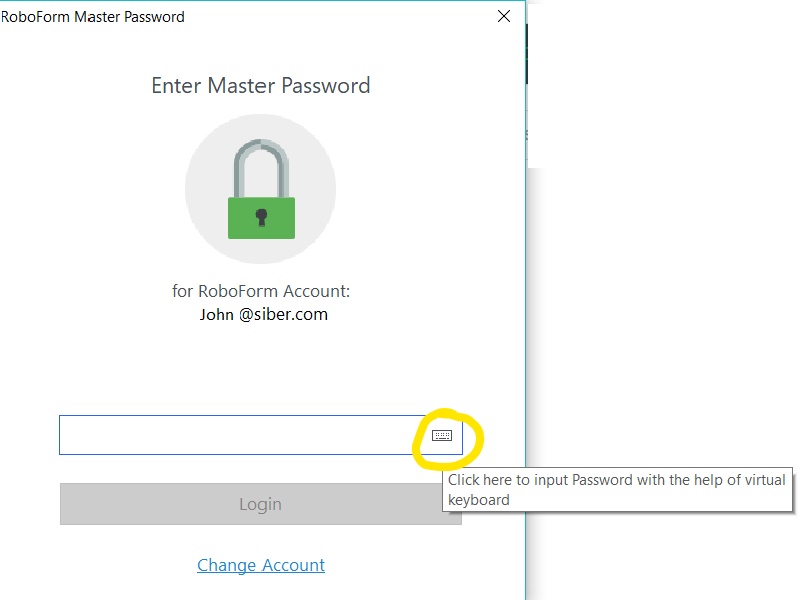Click the silver shackle of the padlock
The width and height of the screenshot is (812, 600).
[x=262, y=168]
